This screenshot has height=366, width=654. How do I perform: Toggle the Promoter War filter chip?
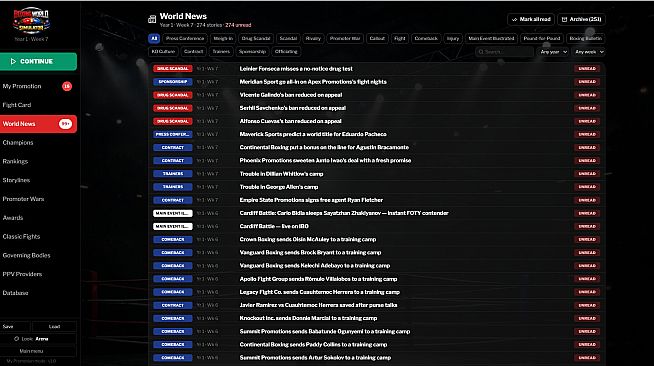[345, 38]
